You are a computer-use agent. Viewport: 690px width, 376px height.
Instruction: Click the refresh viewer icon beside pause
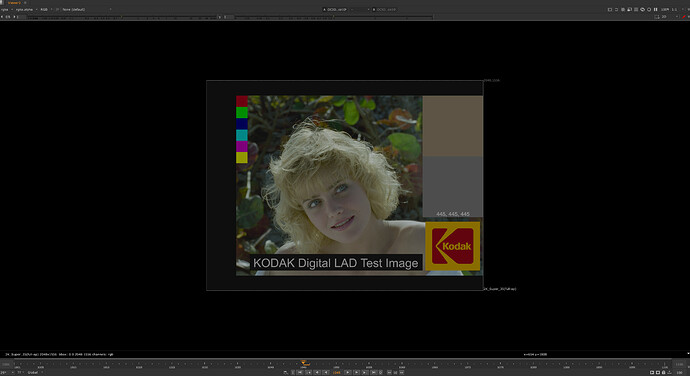pyautogui.click(x=649, y=9)
